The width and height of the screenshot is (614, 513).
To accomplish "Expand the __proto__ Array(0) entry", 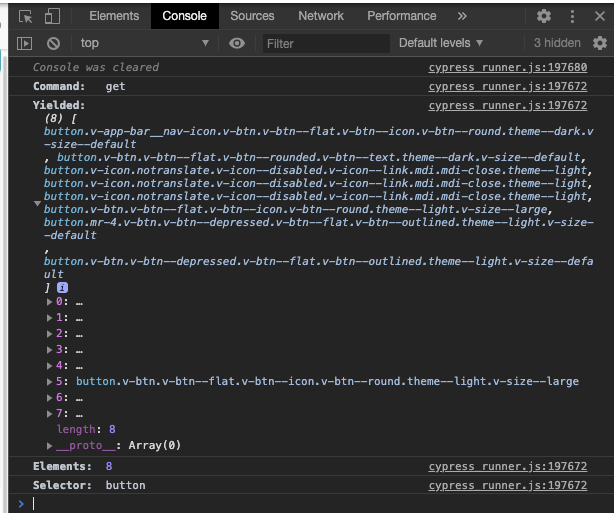I will tap(49, 446).
